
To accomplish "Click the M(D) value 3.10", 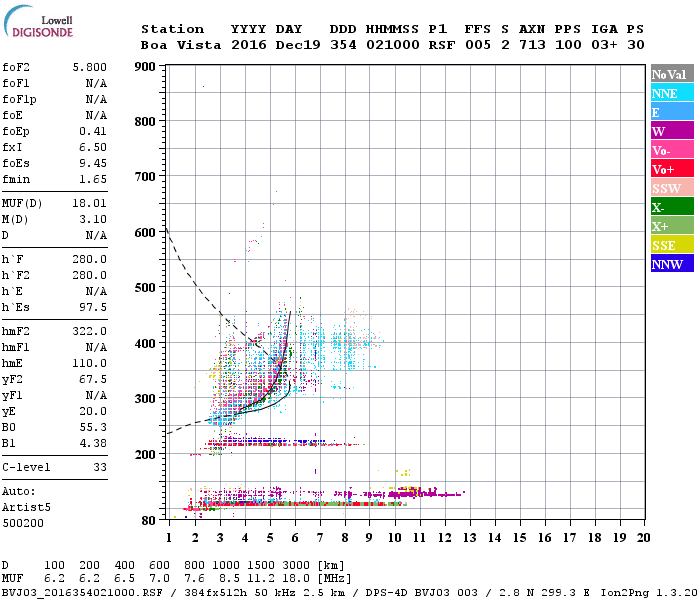I will pos(93,219).
